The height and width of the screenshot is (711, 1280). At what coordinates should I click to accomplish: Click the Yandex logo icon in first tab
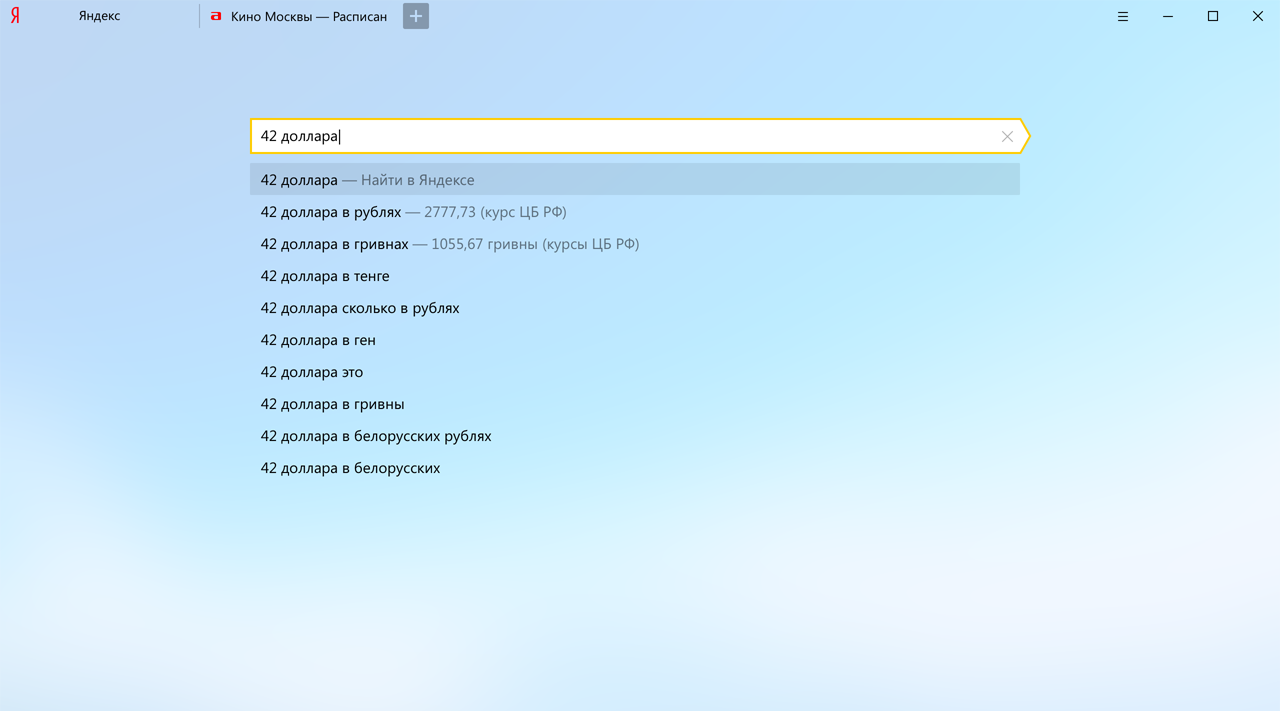pyautogui.click(x=15, y=16)
